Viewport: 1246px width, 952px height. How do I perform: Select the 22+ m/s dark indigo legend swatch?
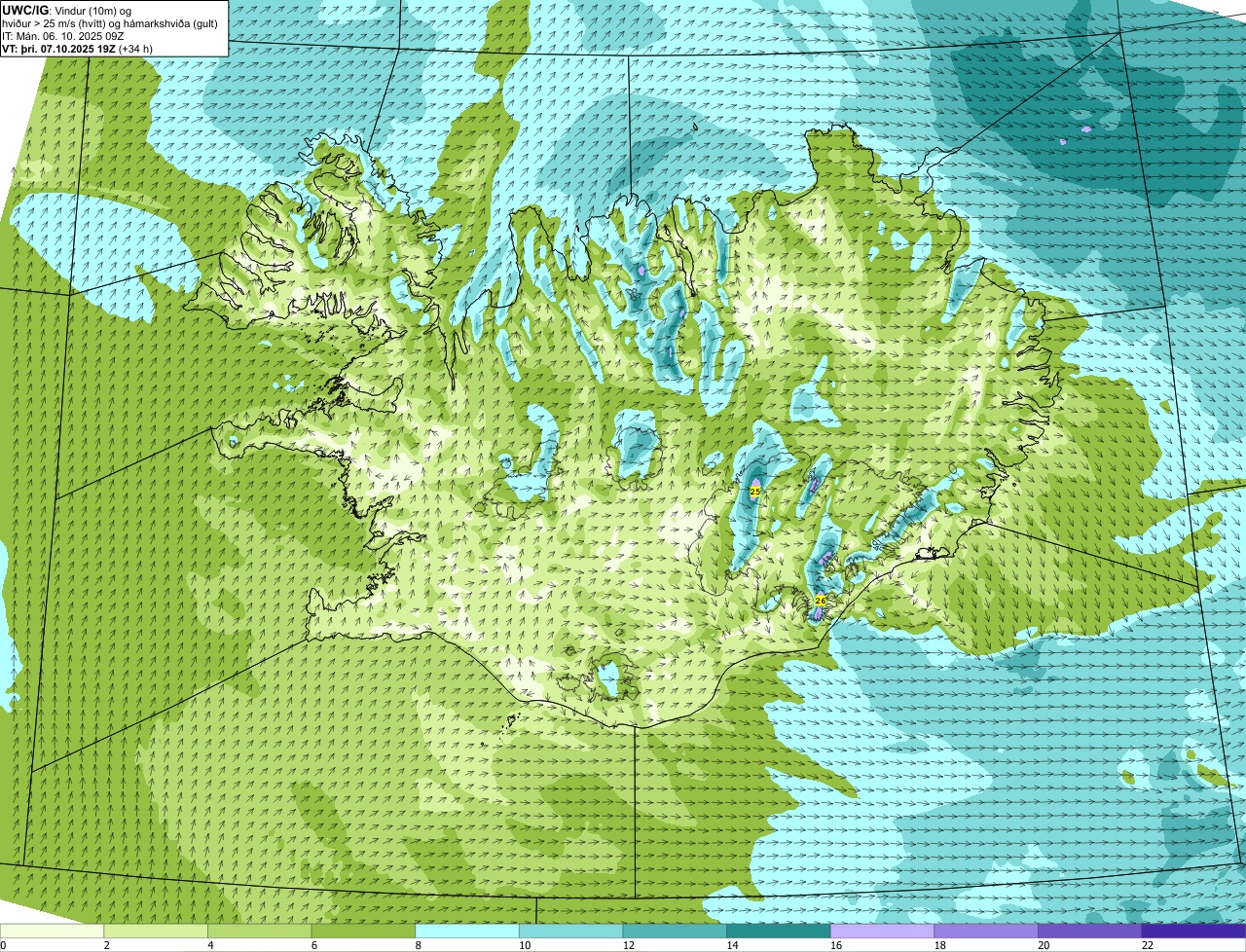coord(1193,931)
